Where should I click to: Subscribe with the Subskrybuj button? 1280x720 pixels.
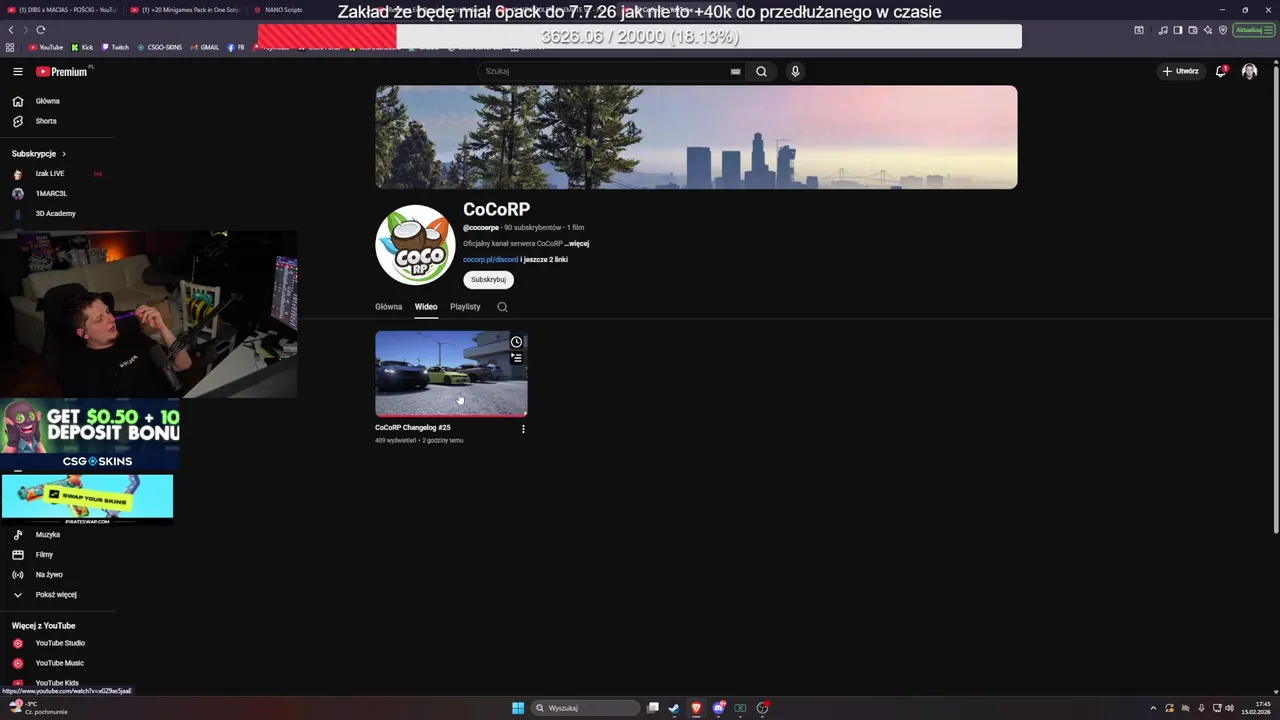click(488, 280)
